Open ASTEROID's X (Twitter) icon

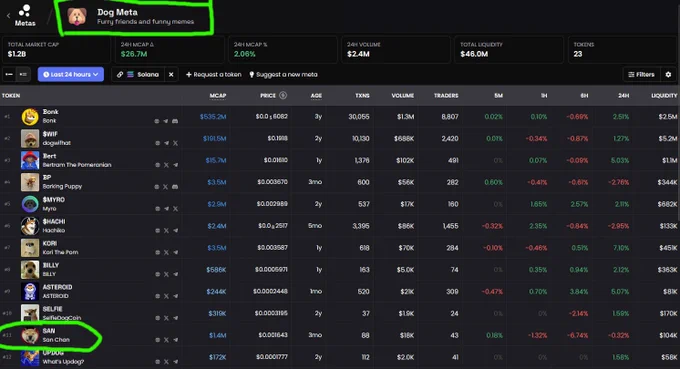(166, 296)
